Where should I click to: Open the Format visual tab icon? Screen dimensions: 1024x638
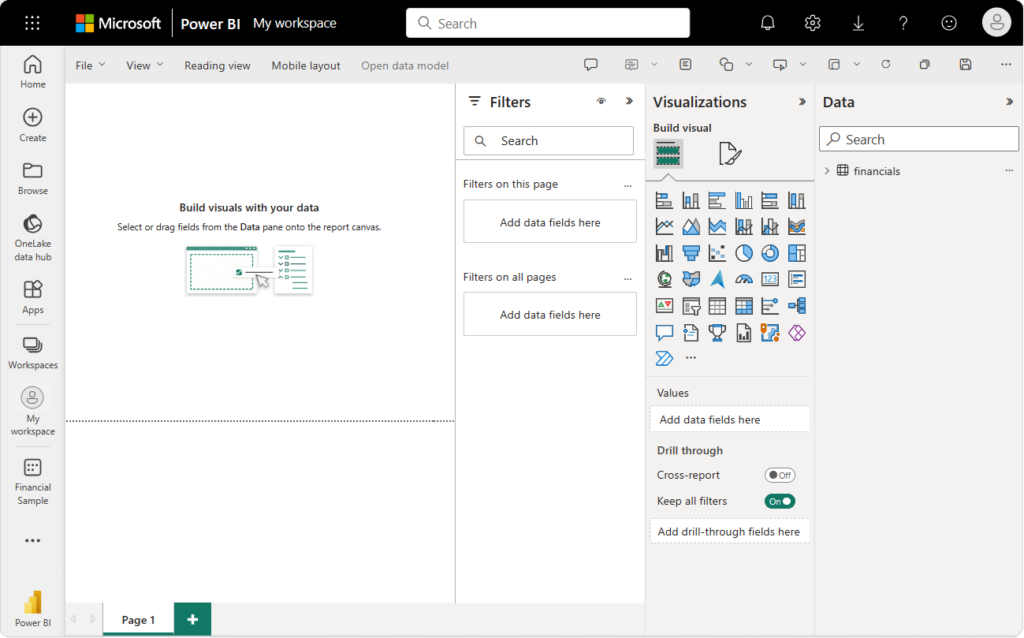click(729, 154)
